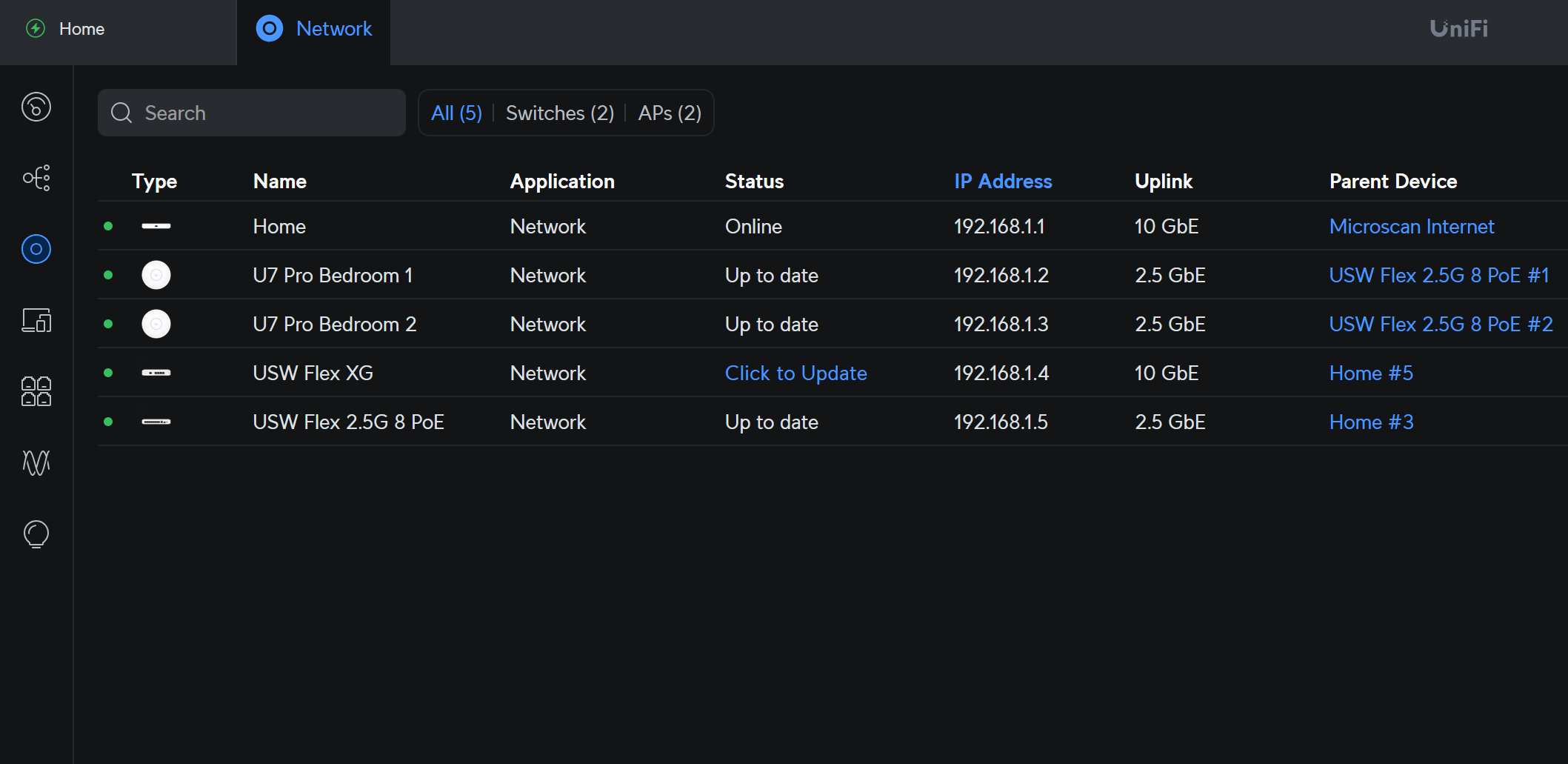Click the green status dot of USW Flex 2.5G 8 PoE

tap(108, 422)
